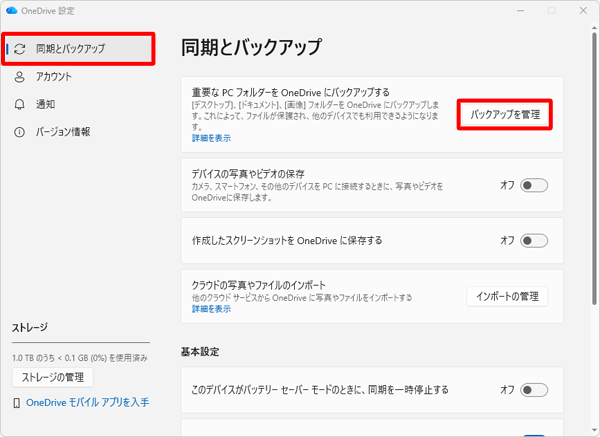Toggle デバイスの写真やビデオの保存 switch

pyautogui.click(x=534, y=185)
